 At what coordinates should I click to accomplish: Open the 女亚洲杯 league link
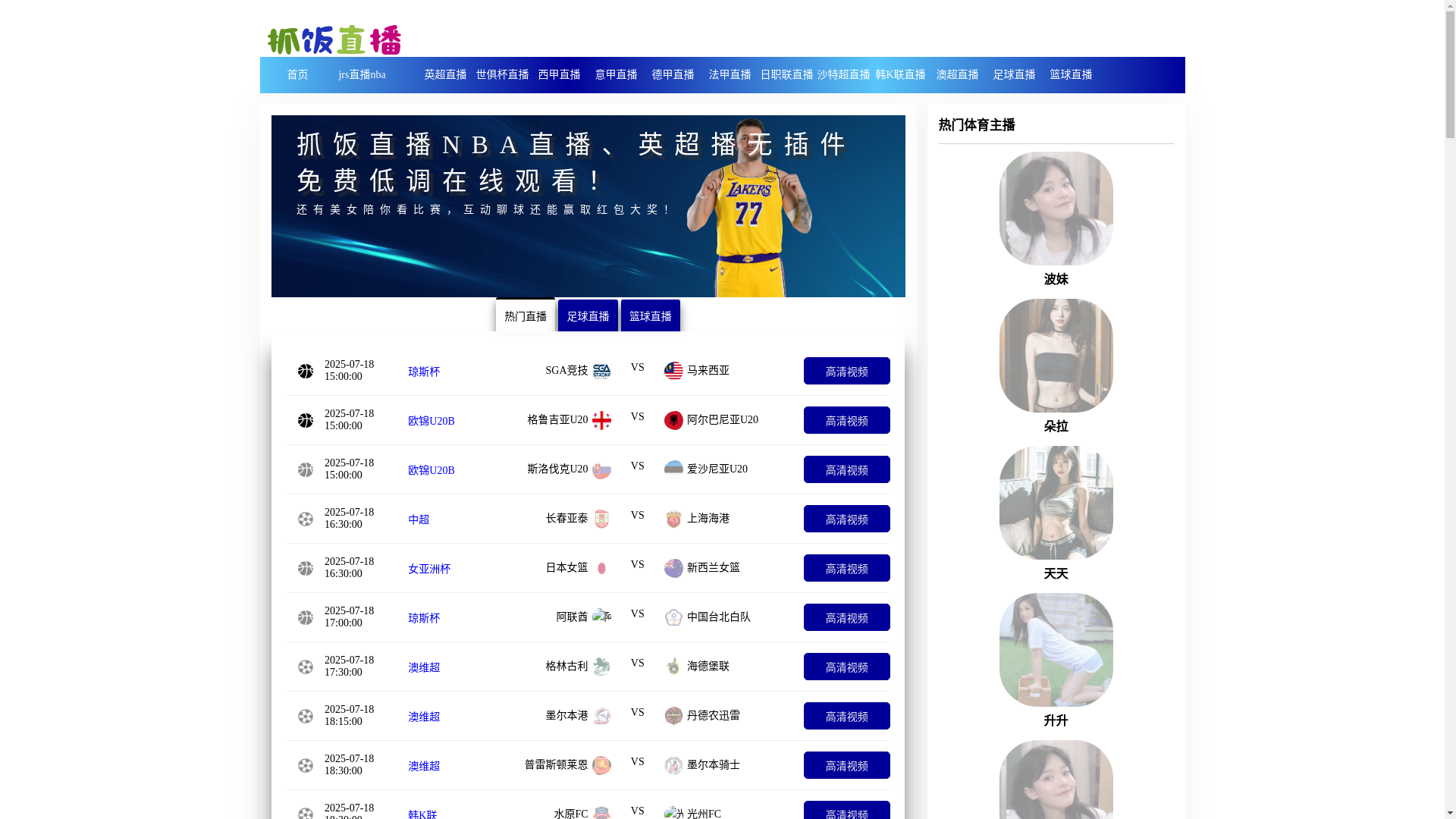pyautogui.click(x=429, y=569)
